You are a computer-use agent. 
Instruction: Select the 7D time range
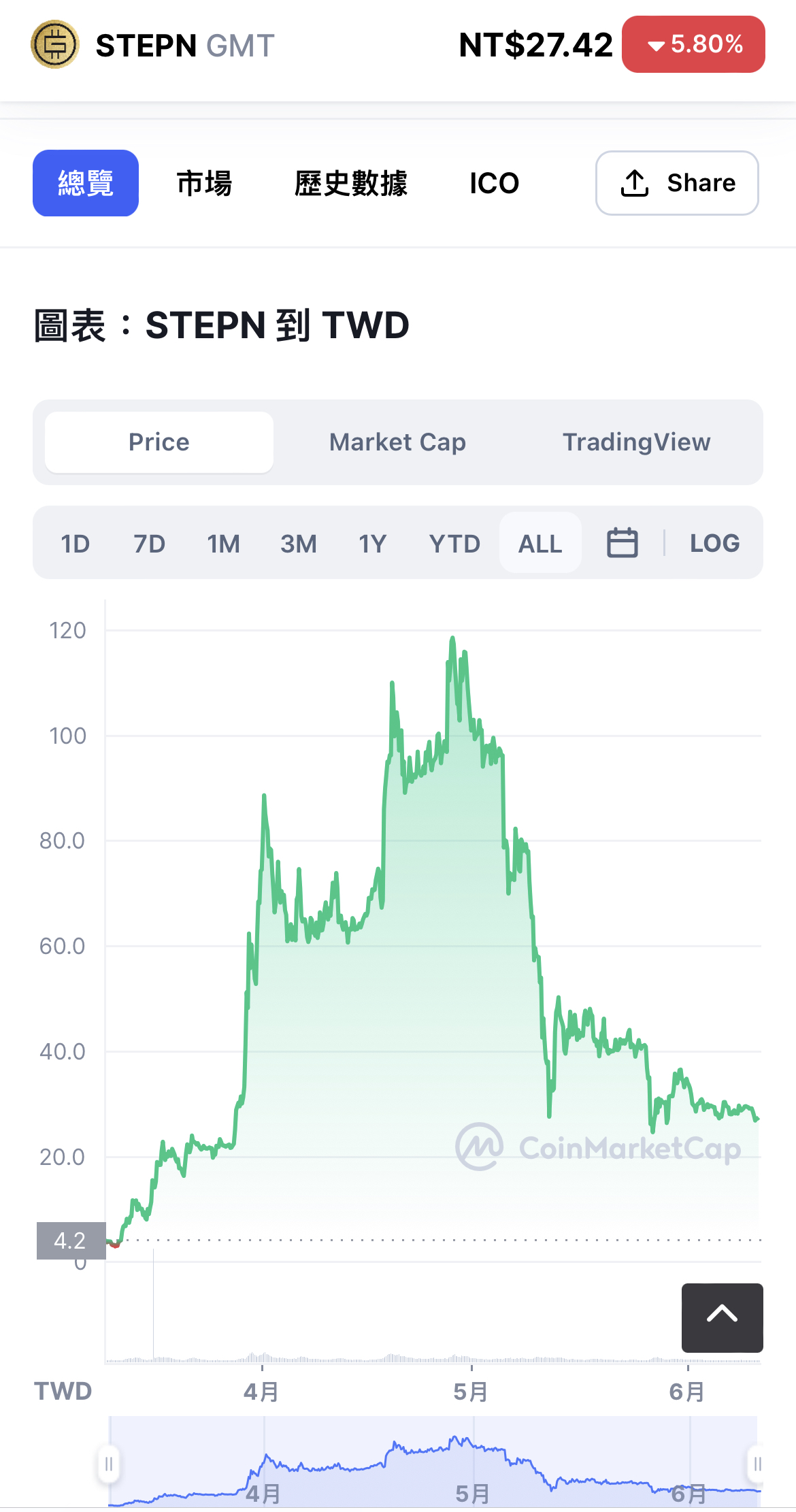tap(149, 543)
